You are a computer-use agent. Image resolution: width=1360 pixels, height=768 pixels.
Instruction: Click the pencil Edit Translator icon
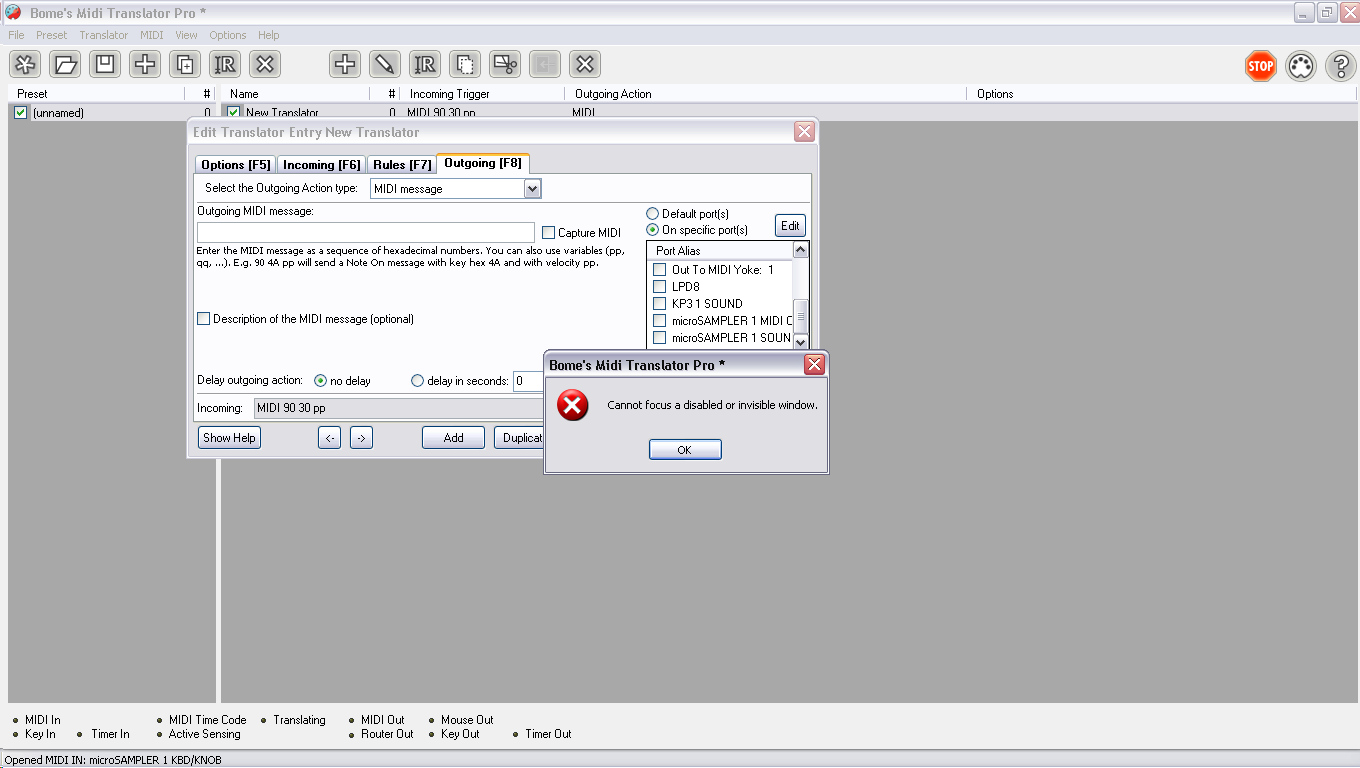click(x=385, y=65)
